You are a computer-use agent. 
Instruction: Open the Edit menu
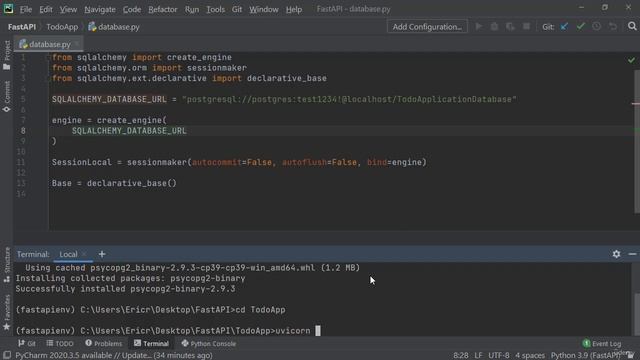point(46,9)
